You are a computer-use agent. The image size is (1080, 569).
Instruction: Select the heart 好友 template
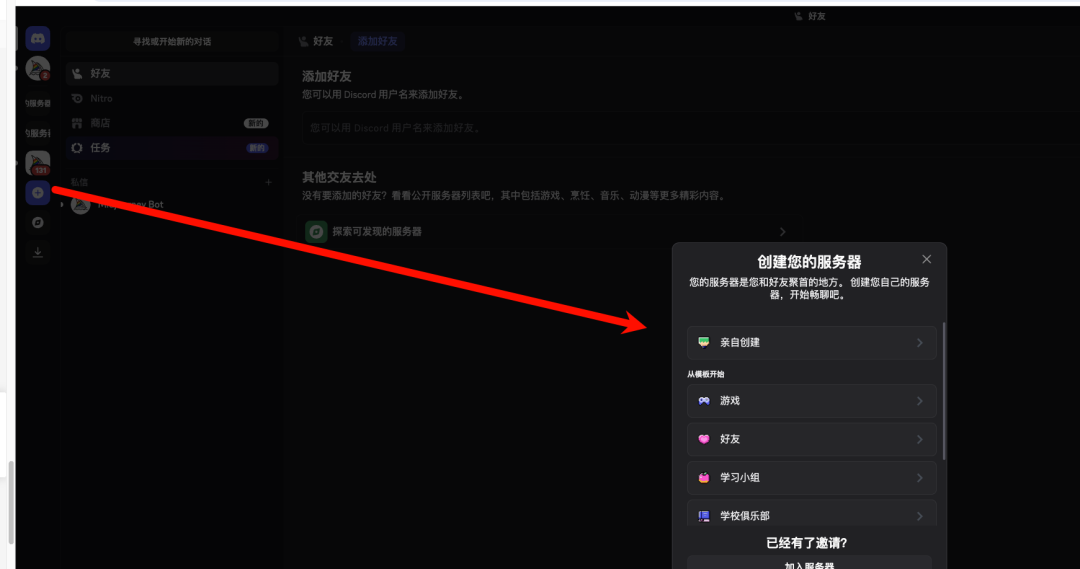pyautogui.click(x=811, y=439)
